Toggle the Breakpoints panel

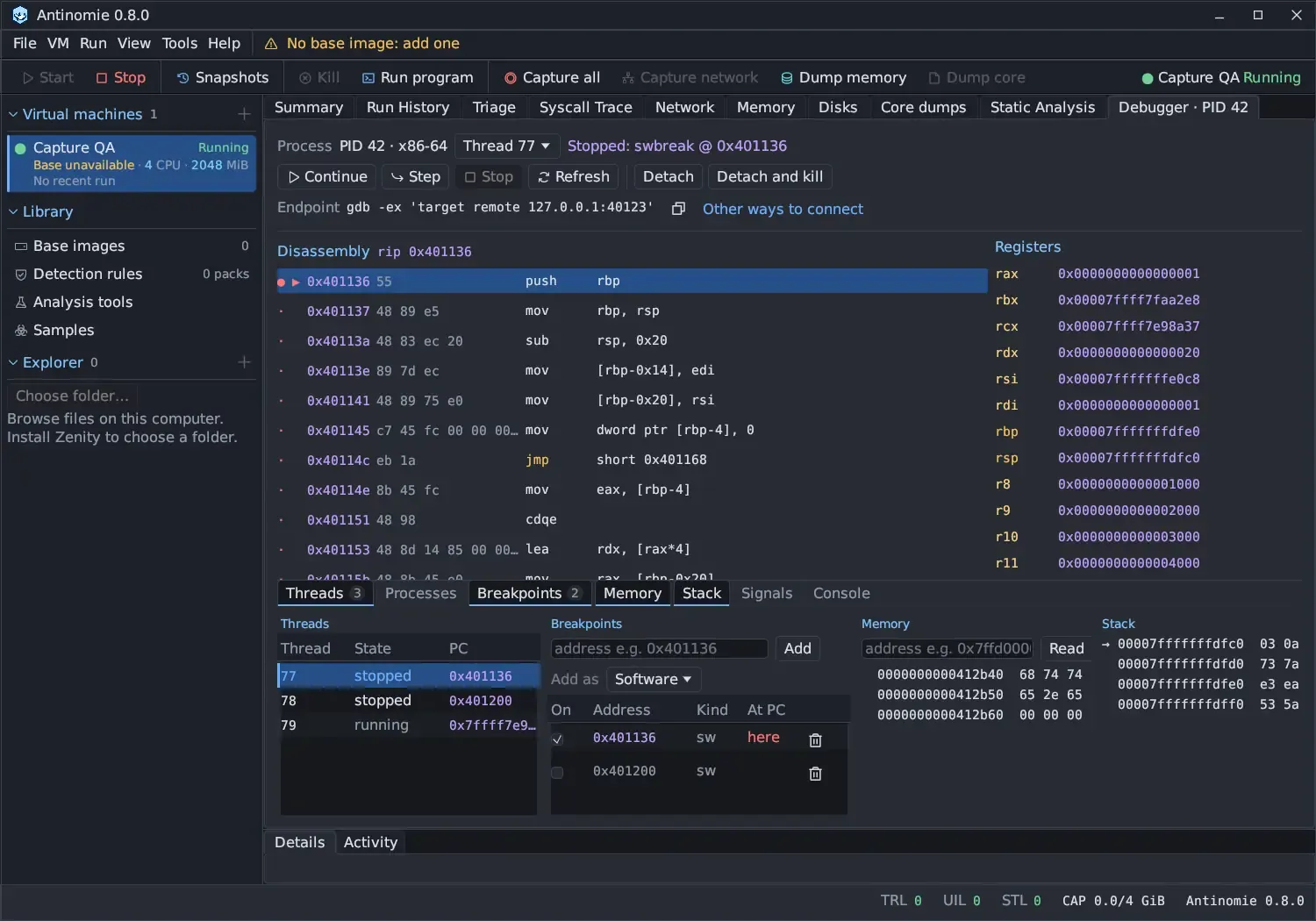coord(529,594)
